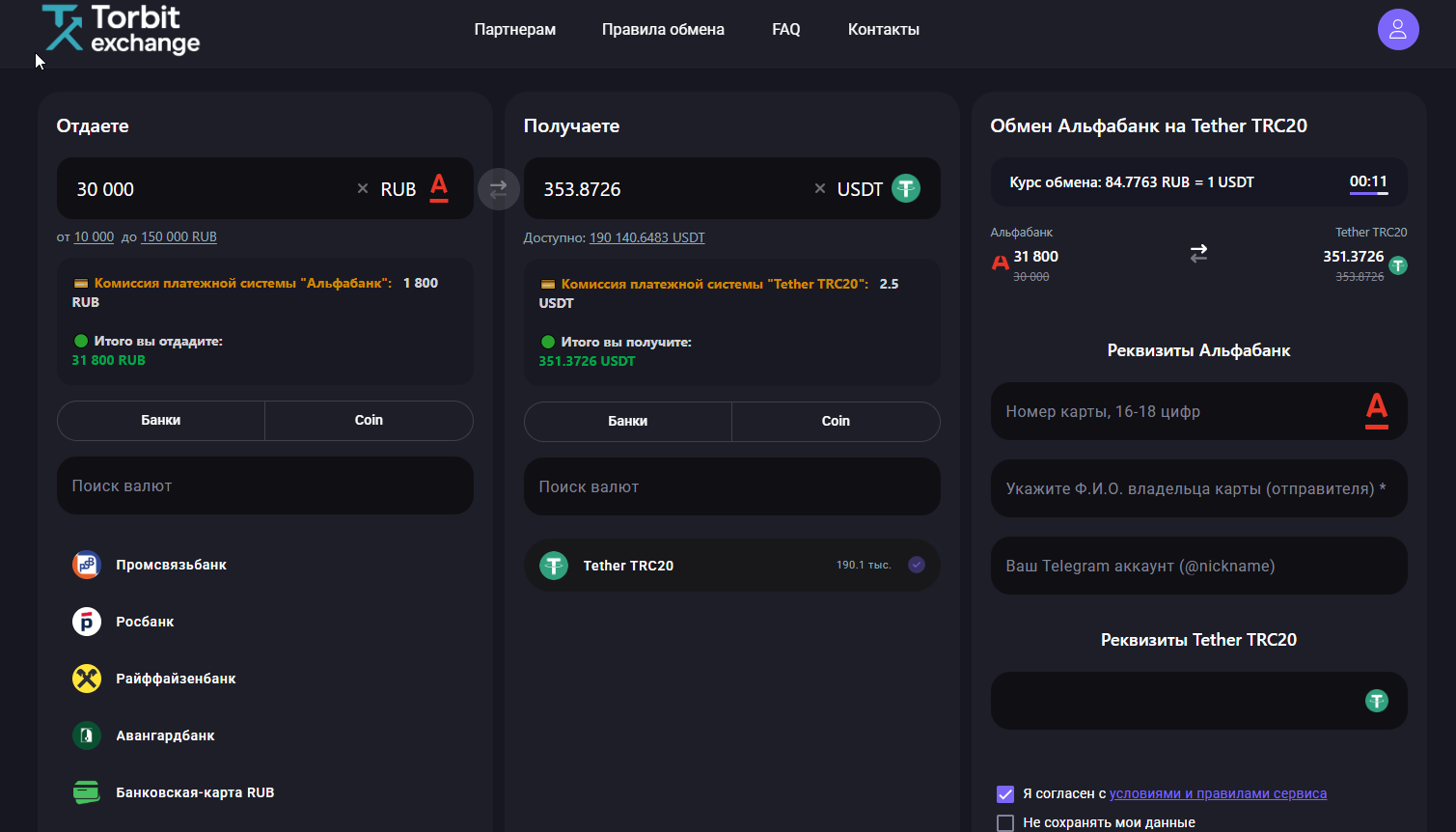Select Промсвязьбанк from bank list
The image size is (1456, 832).
tap(171, 565)
